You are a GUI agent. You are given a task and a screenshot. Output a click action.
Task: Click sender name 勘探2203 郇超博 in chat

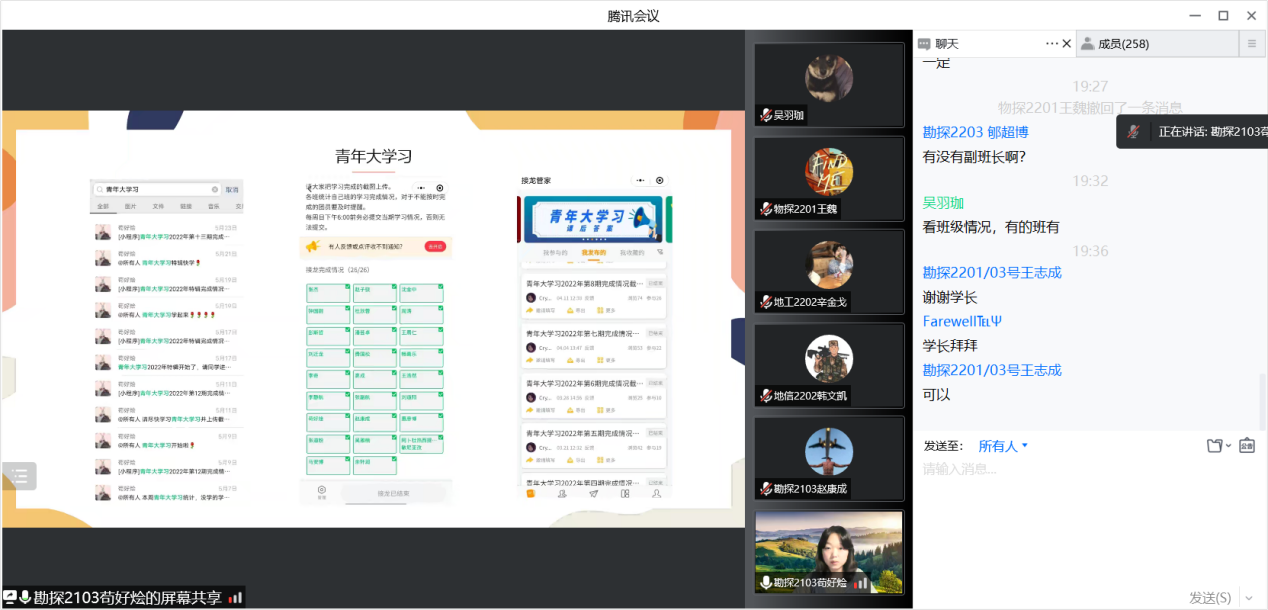point(975,132)
